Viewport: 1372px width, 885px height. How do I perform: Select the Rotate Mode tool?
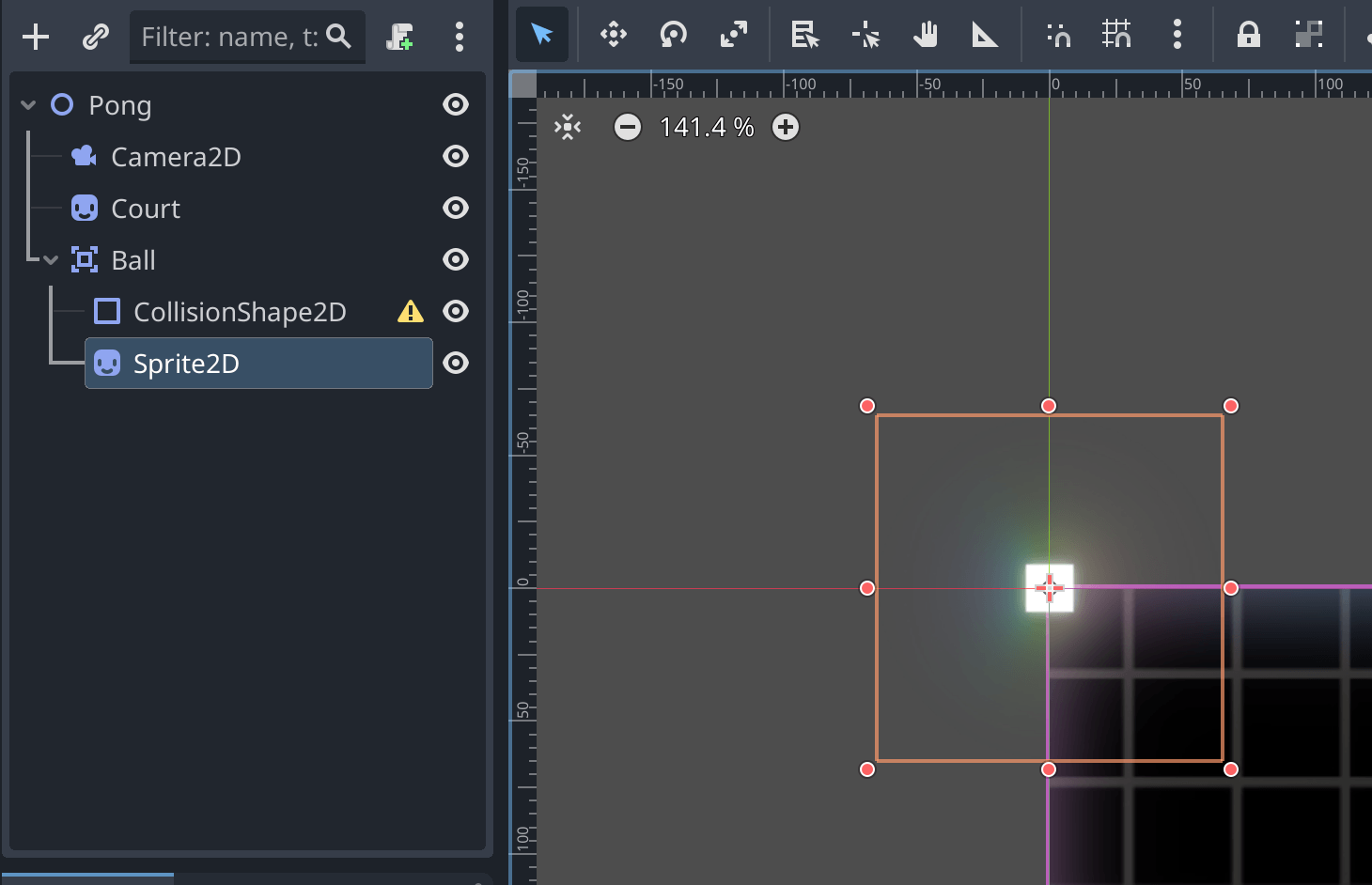click(673, 35)
